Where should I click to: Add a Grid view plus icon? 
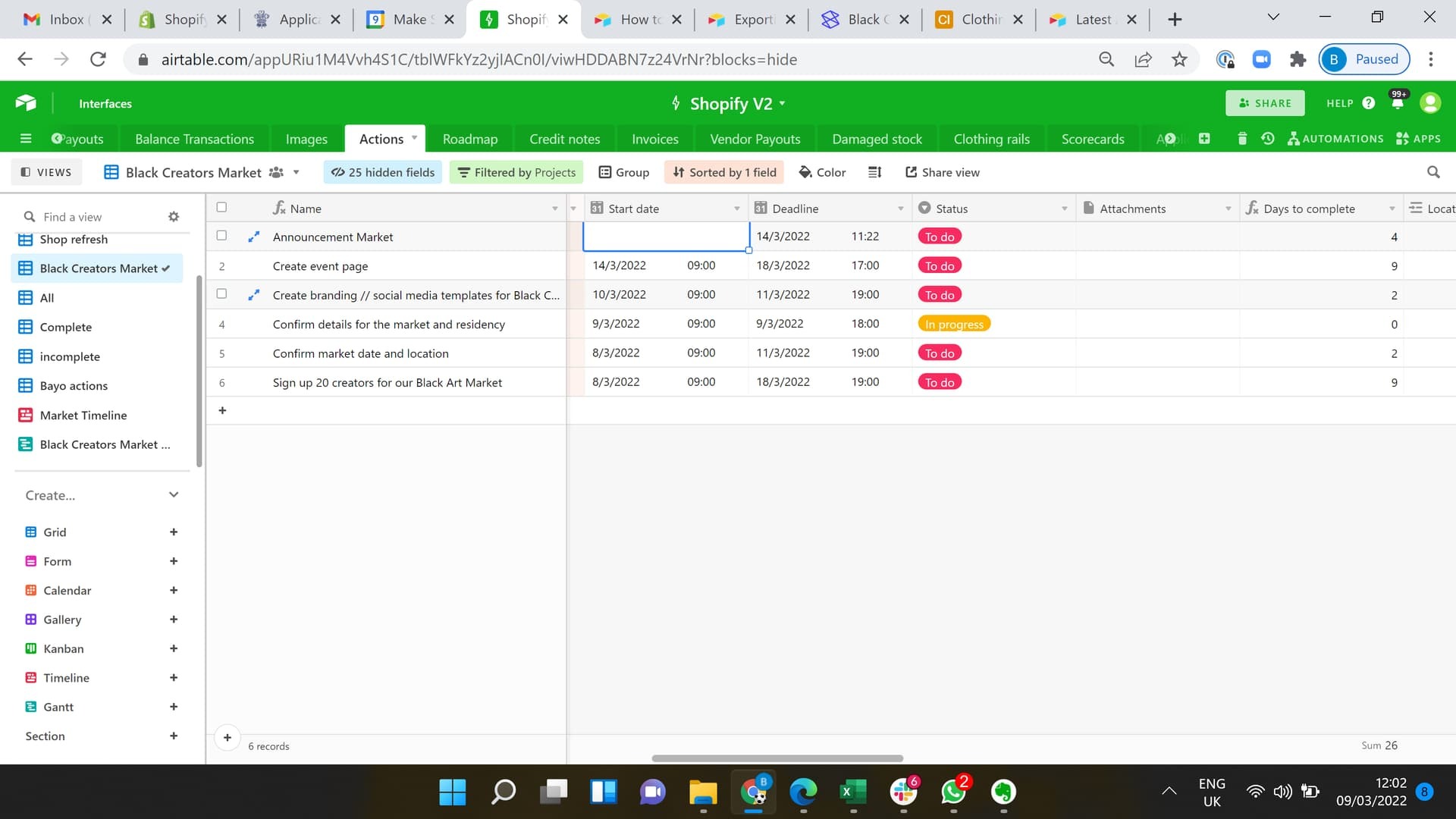pyautogui.click(x=174, y=532)
